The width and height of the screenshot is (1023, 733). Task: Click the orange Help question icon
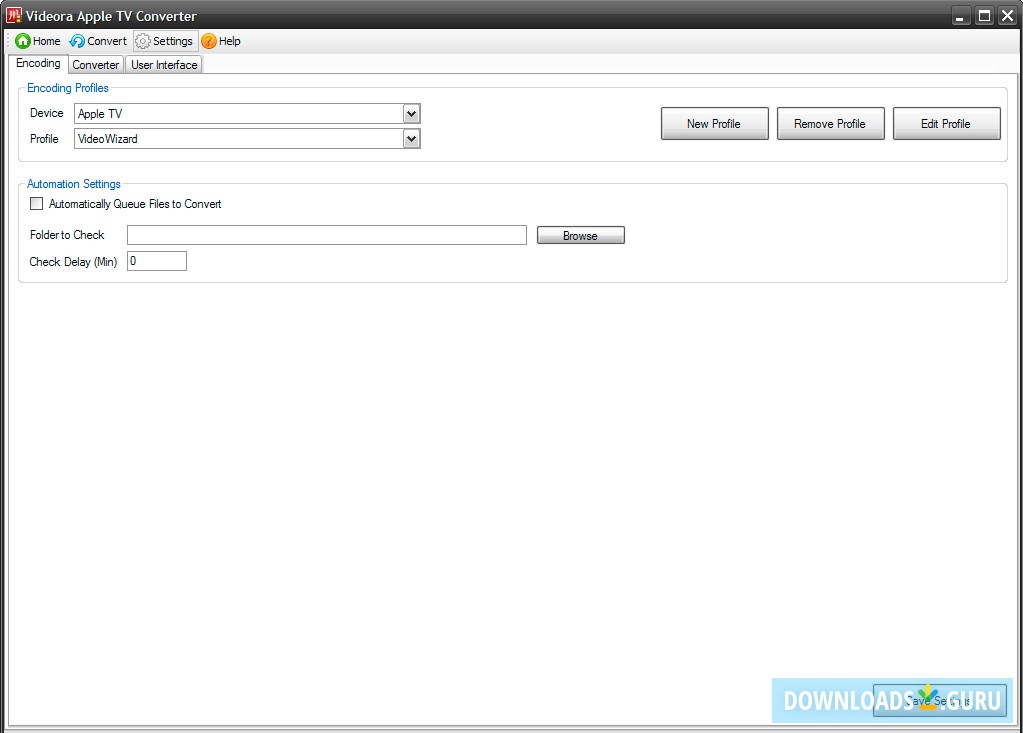209,41
